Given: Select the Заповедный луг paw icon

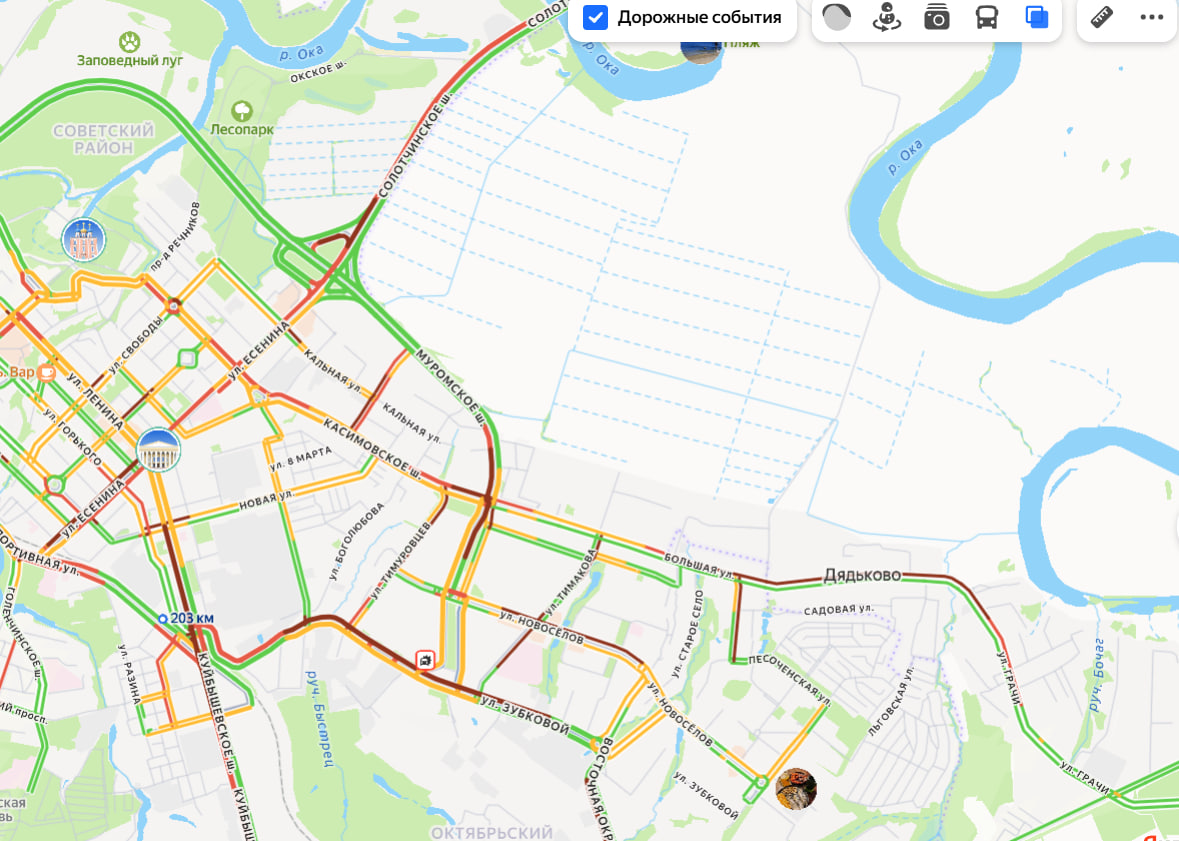Looking at the screenshot, I should point(129,41).
